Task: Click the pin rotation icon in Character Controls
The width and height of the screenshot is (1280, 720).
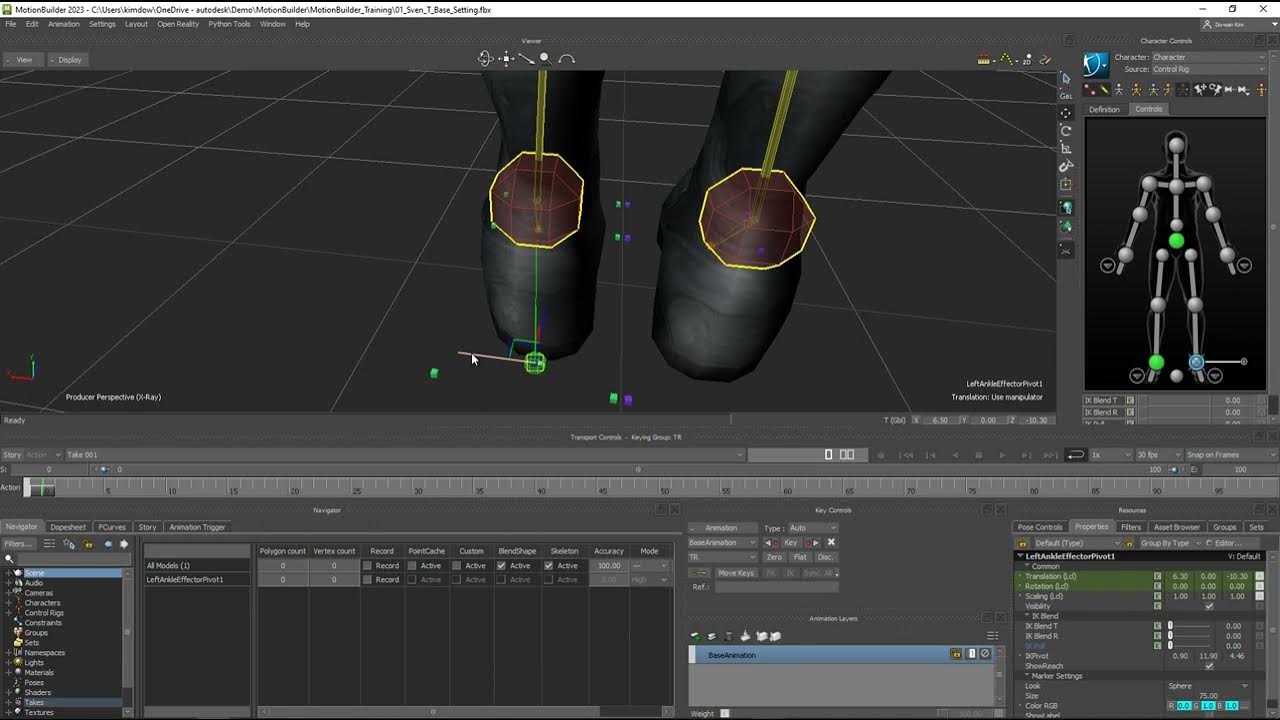Action: pos(1216,90)
